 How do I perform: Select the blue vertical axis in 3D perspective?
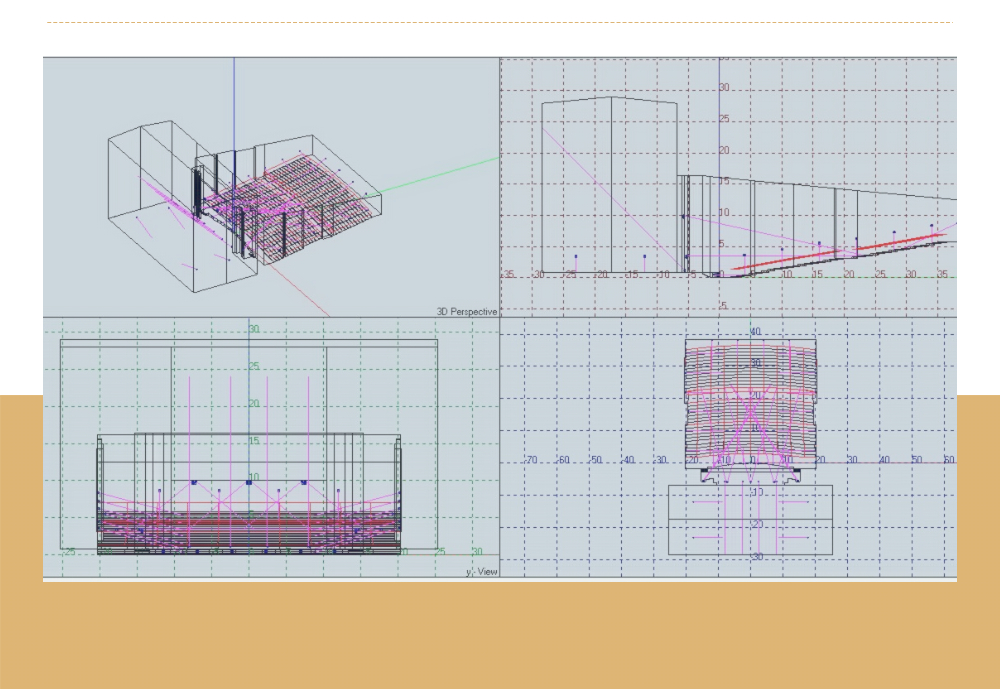(x=234, y=100)
